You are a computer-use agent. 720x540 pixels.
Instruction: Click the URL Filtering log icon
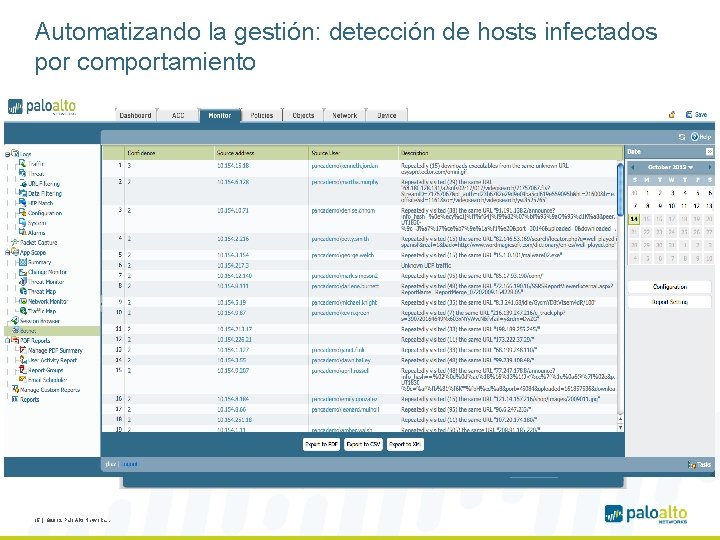point(23,183)
